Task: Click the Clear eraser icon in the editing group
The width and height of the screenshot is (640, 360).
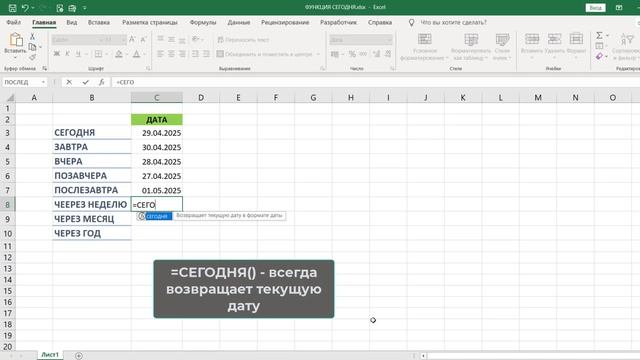Action: pyautogui.click(x=599, y=56)
